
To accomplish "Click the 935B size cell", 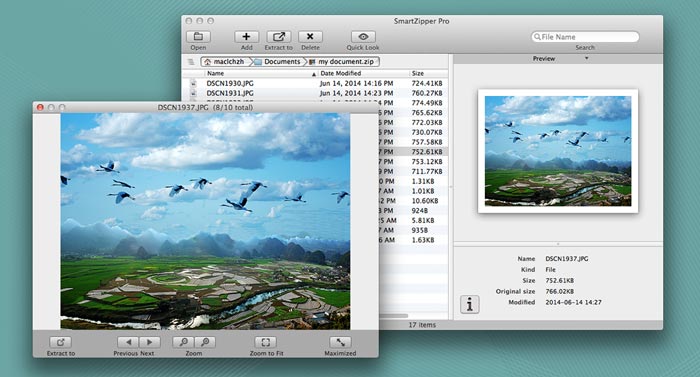I will point(420,230).
